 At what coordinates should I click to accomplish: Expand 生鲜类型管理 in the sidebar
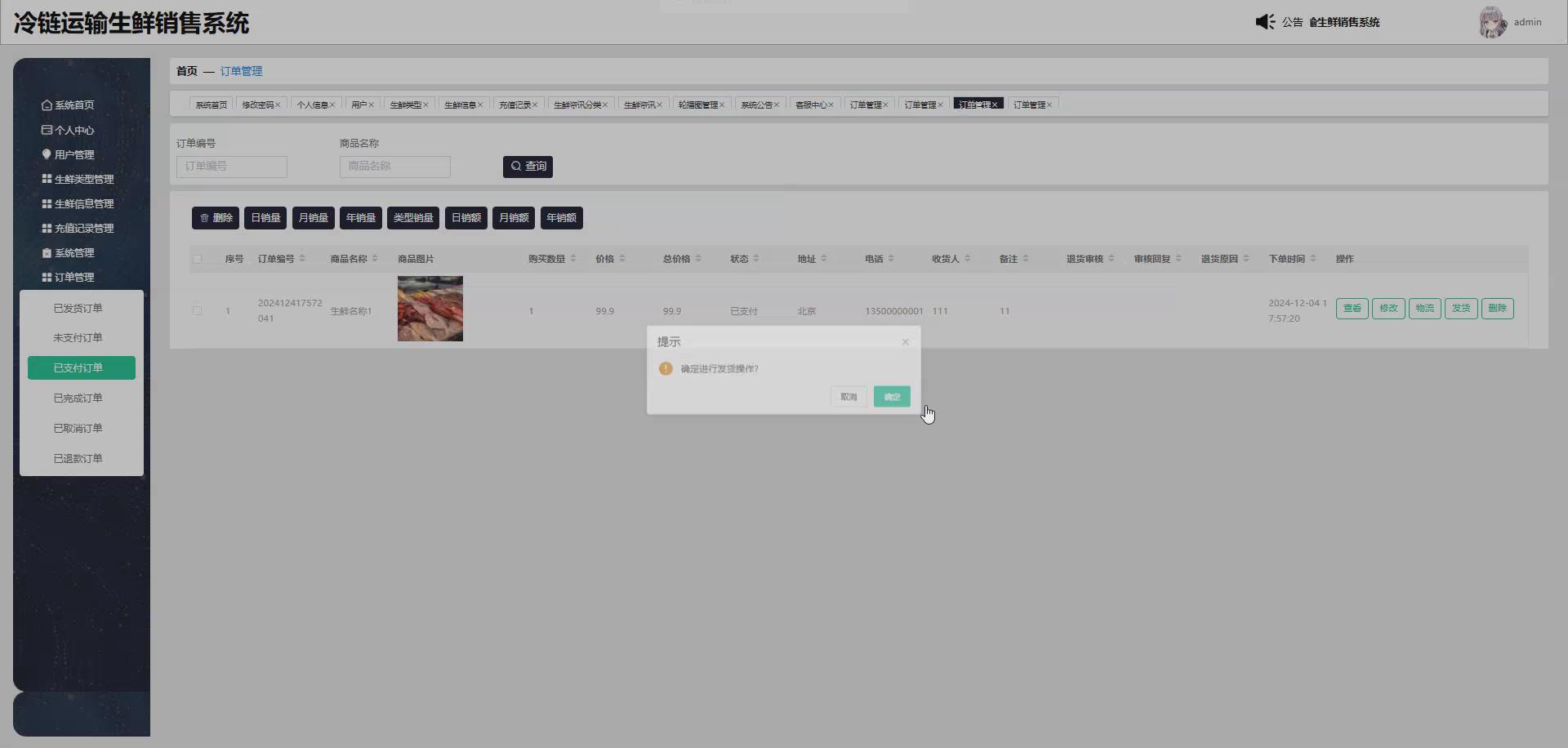point(78,179)
